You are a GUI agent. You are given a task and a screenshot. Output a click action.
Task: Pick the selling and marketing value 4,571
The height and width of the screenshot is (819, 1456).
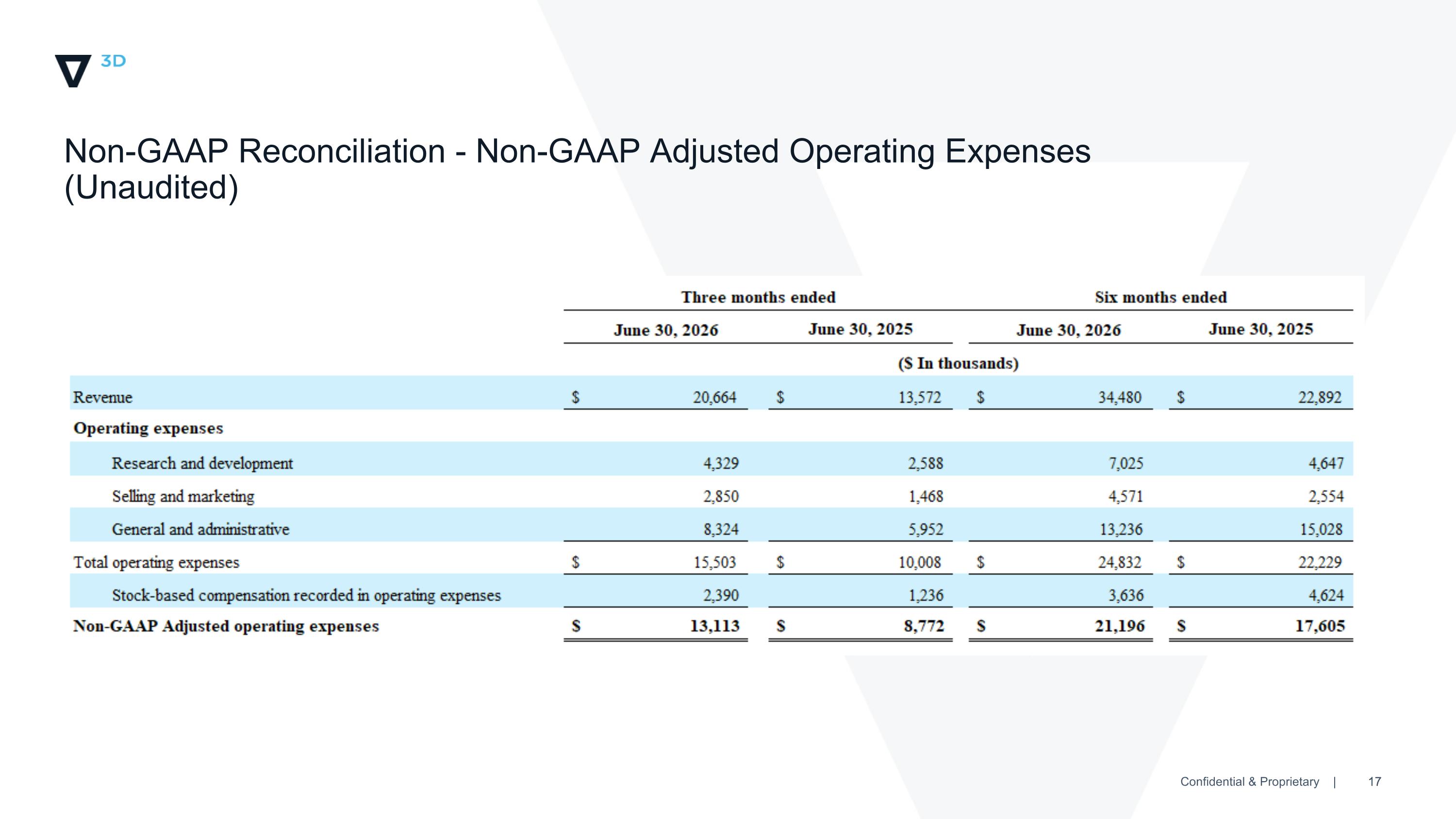coord(1126,496)
